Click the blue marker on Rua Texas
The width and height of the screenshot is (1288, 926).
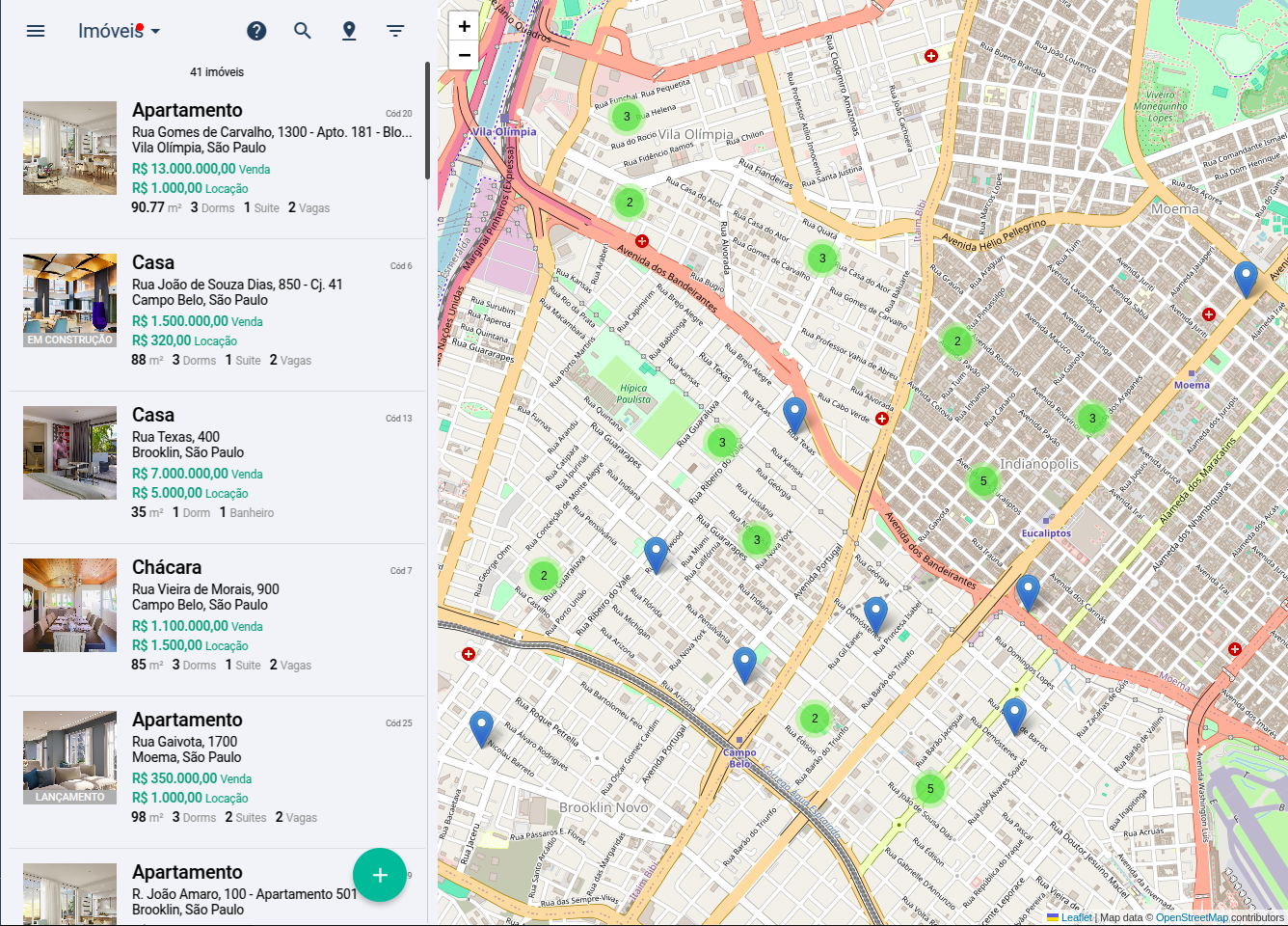[x=794, y=417]
